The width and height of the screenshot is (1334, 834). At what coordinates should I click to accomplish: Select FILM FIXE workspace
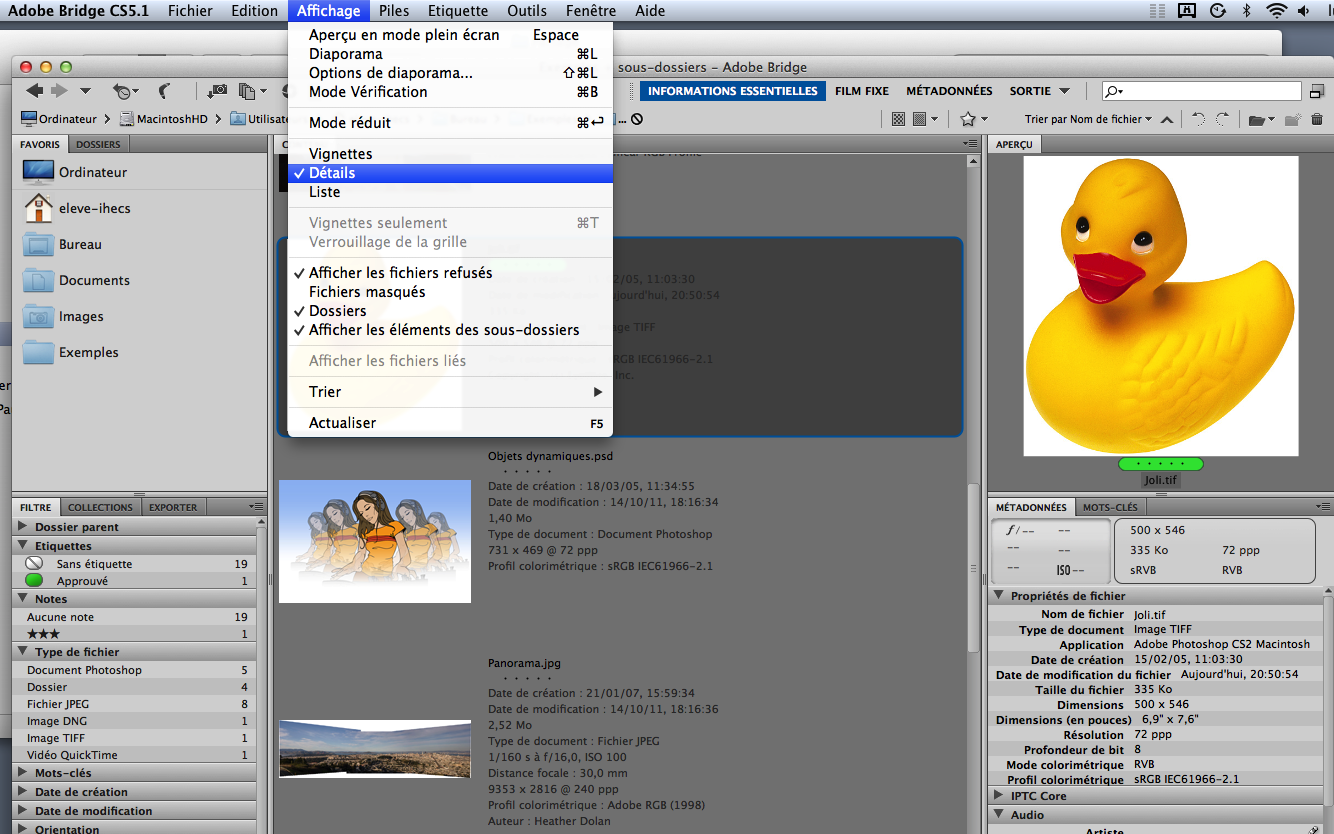point(861,91)
